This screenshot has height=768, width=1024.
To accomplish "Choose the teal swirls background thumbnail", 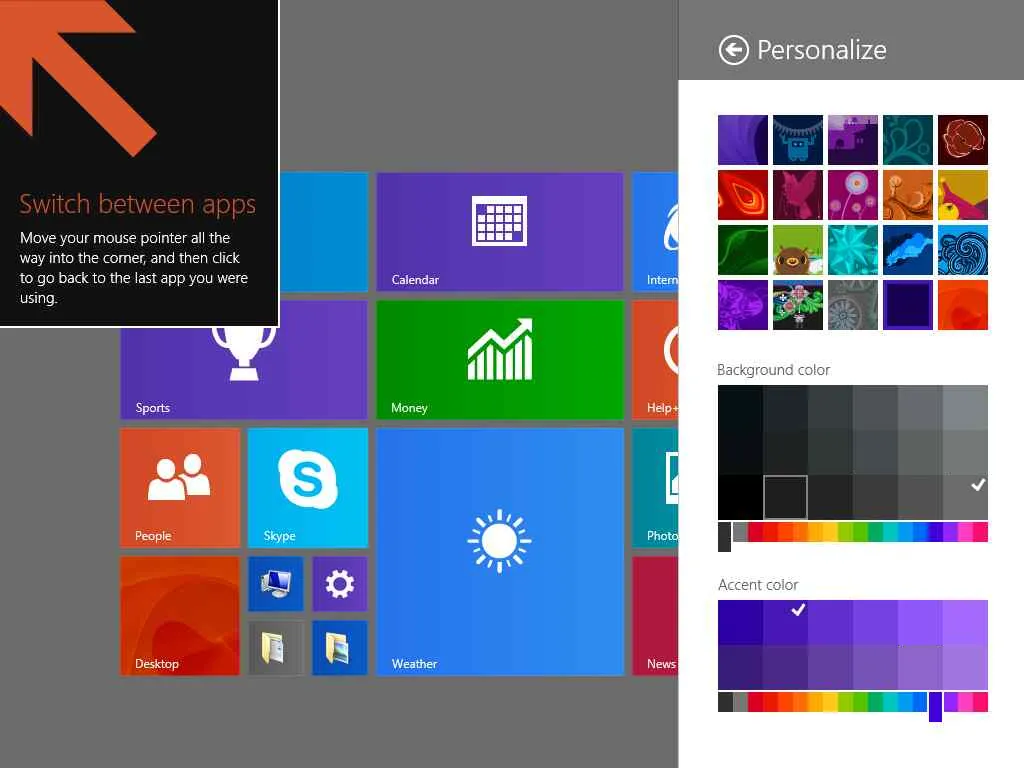I will (908, 140).
